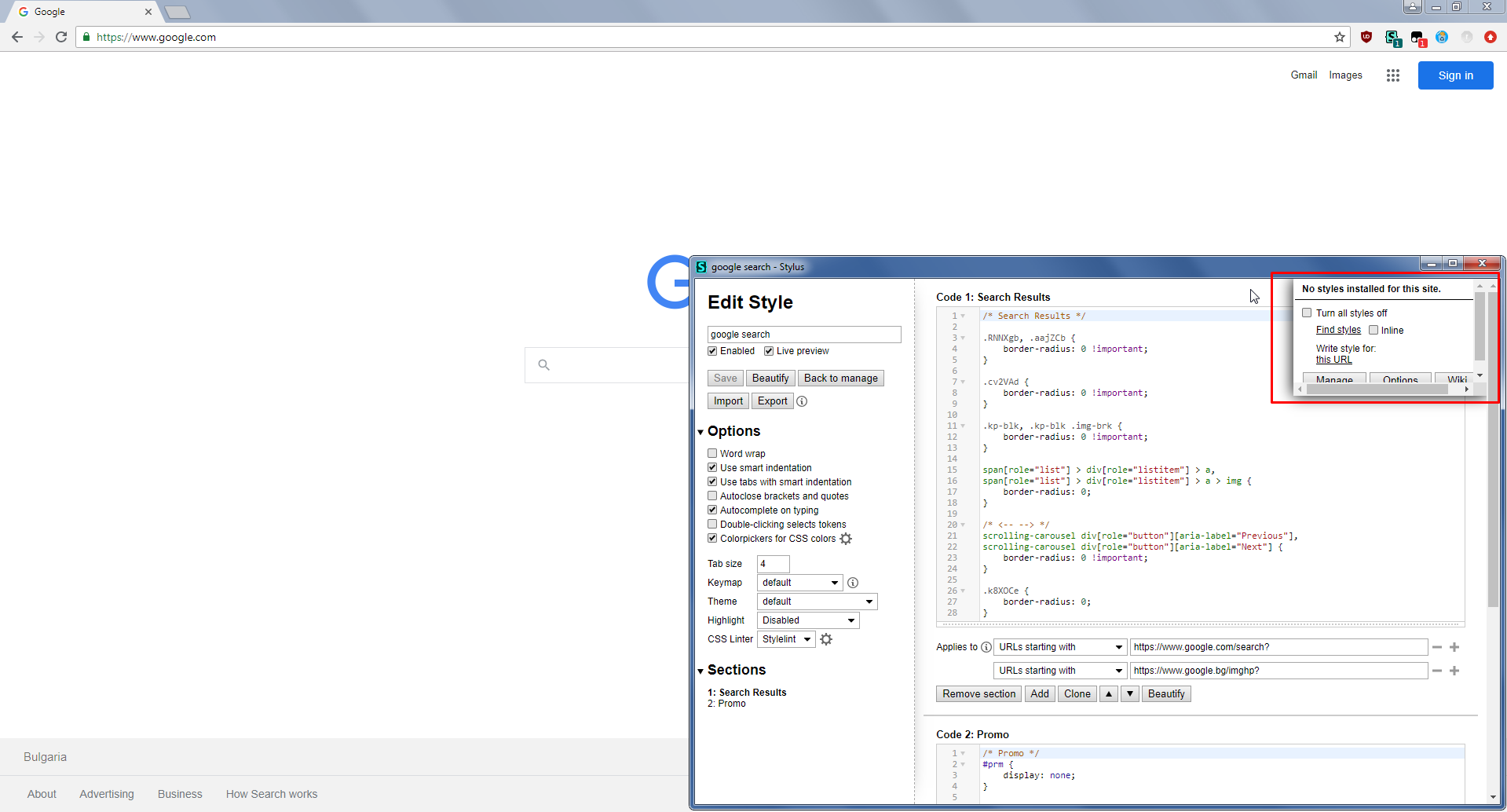1507x812 pixels.
Task: Open the first URLs starting with dropdown
Action: tap(1059, 646)
